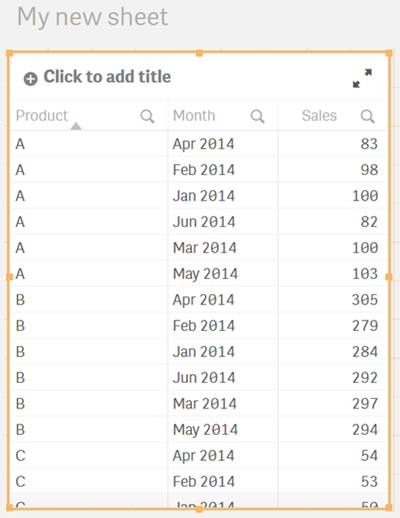Click the Sales column header
The width and height of the screenshot is (400, 518).
pyautogui.click(x=319, y=116)
